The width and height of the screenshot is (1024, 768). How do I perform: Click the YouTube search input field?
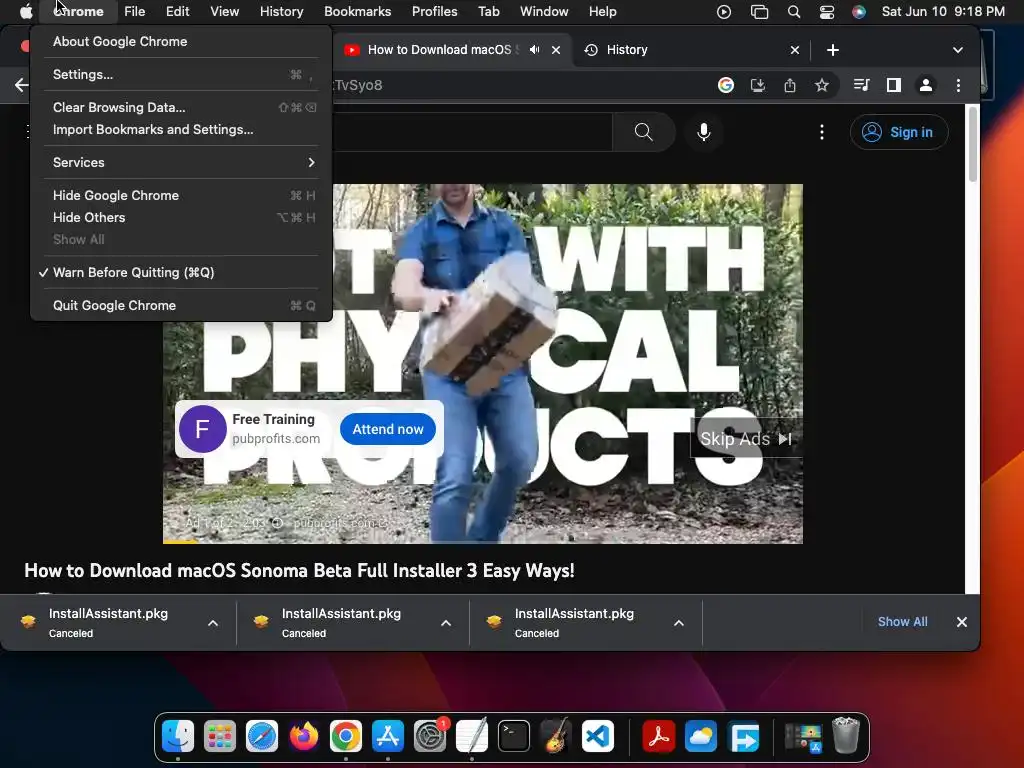click(472, 132)
